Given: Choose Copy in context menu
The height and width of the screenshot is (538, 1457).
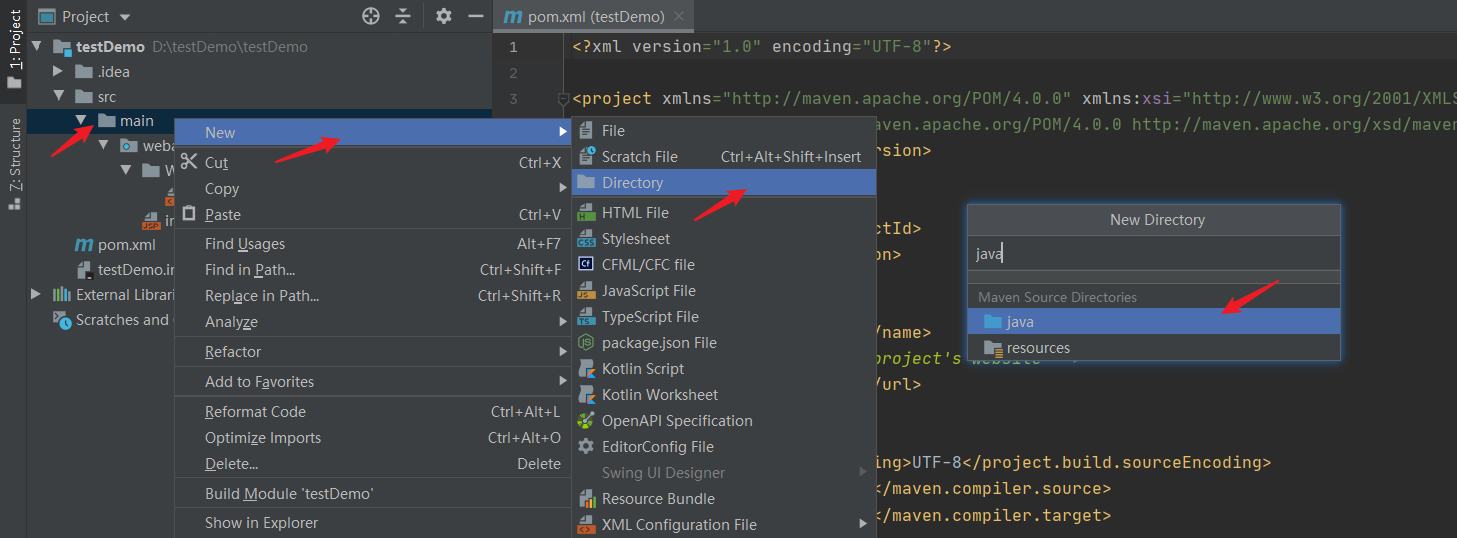Looking at the screenshot, I should [373, 189].
